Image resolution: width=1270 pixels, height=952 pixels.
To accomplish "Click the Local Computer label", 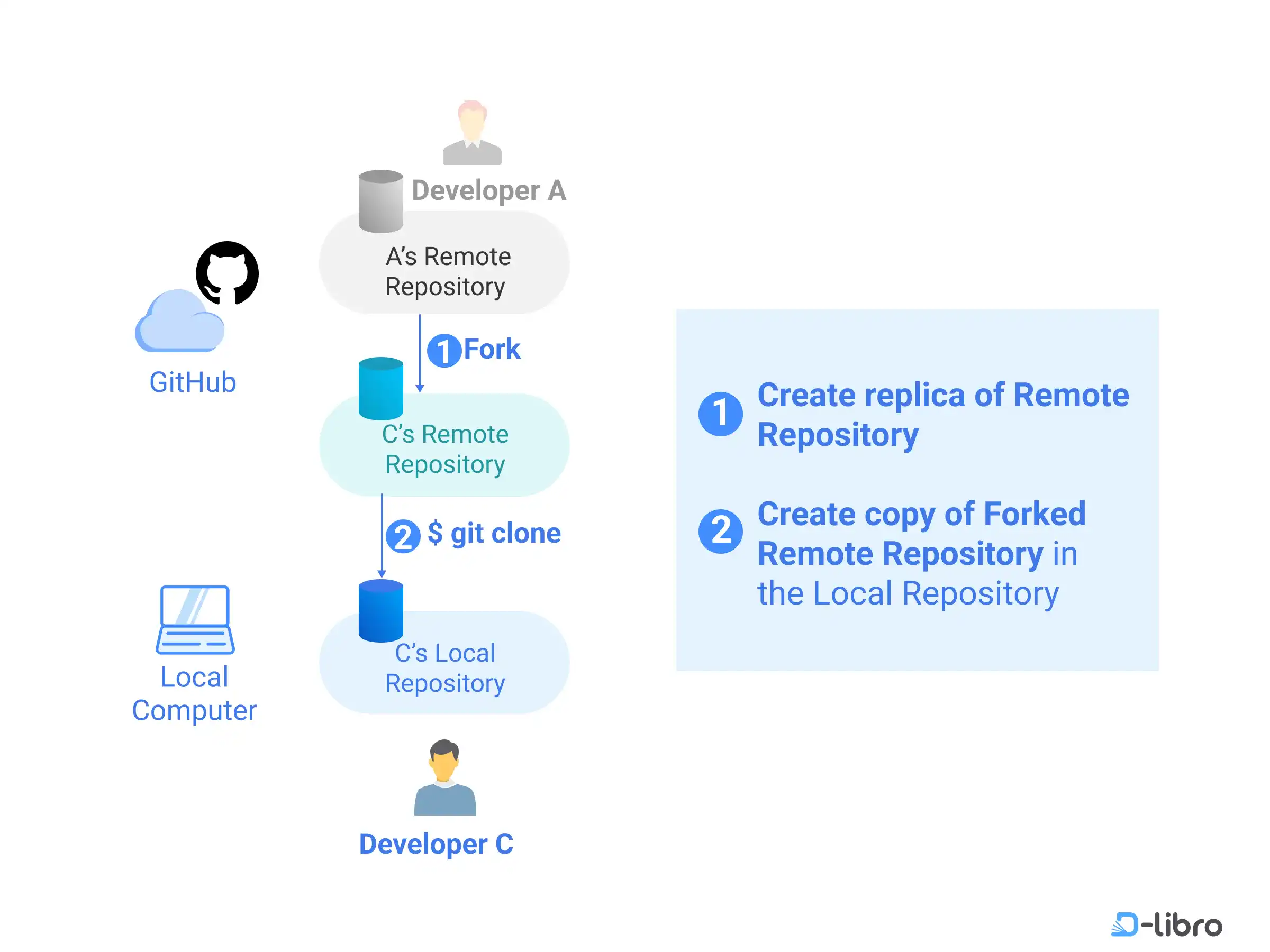I will point(195,694).
